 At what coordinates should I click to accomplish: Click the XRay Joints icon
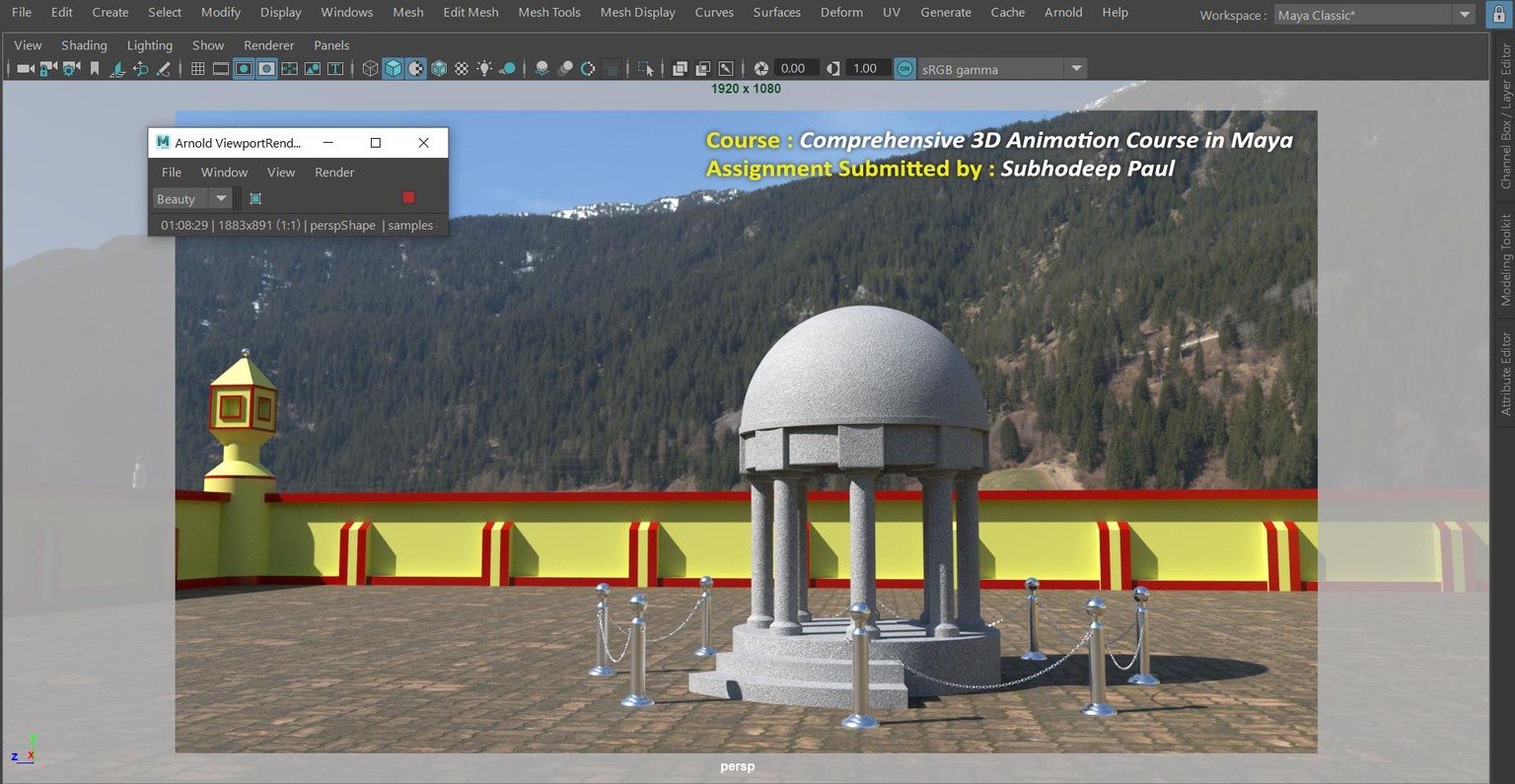click(x=726, y=68)
